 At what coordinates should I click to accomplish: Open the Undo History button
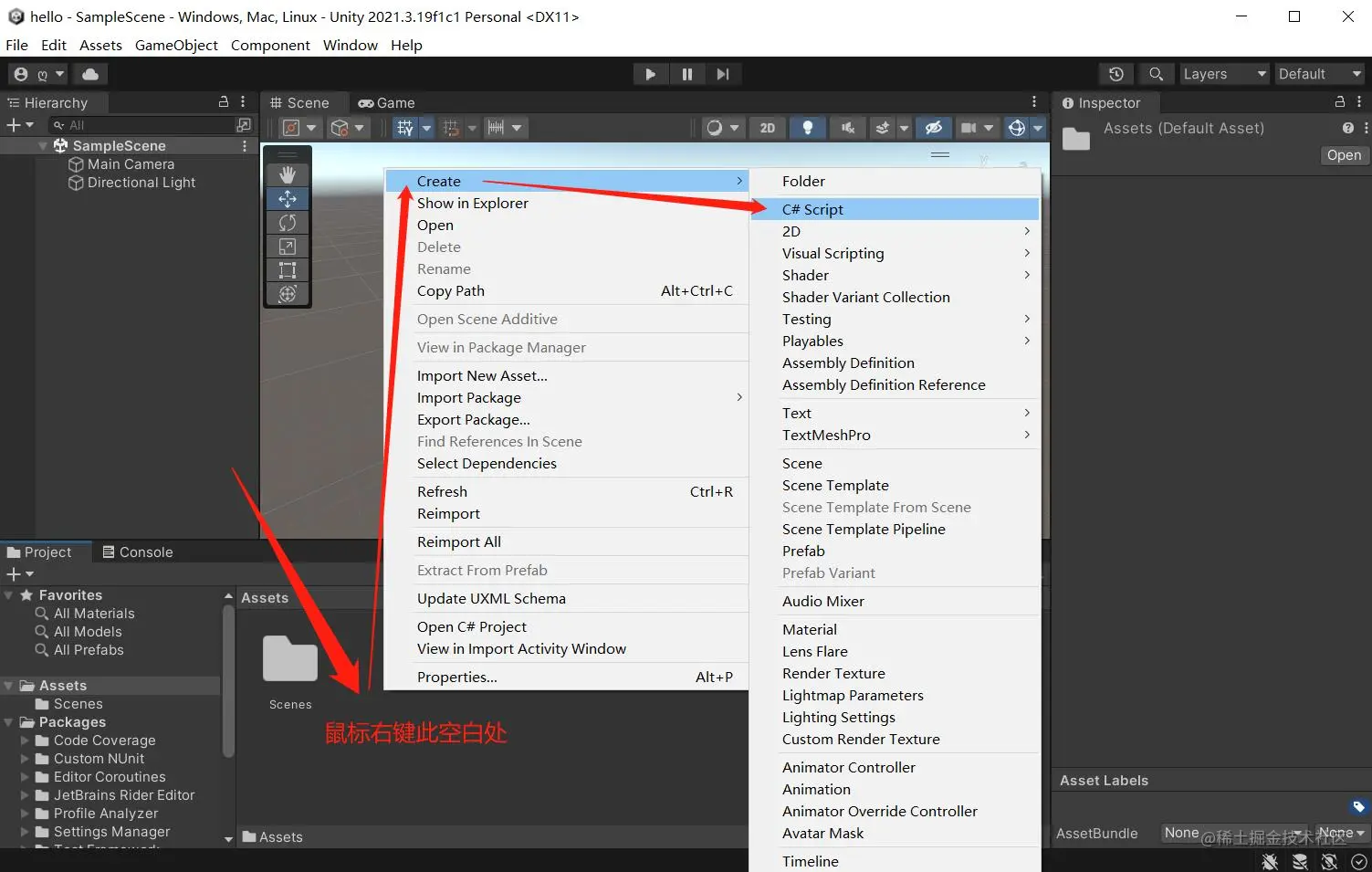pos(1115,74)
